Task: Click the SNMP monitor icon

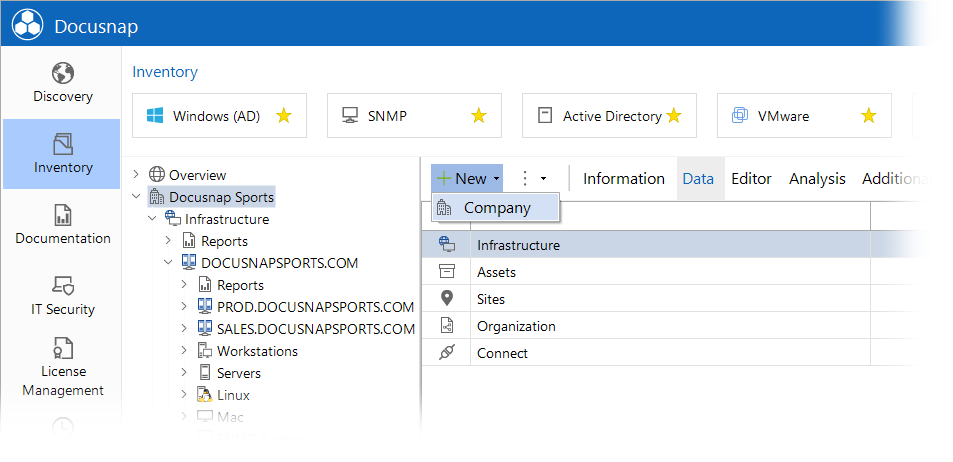Action: click(x=349, y=116)
